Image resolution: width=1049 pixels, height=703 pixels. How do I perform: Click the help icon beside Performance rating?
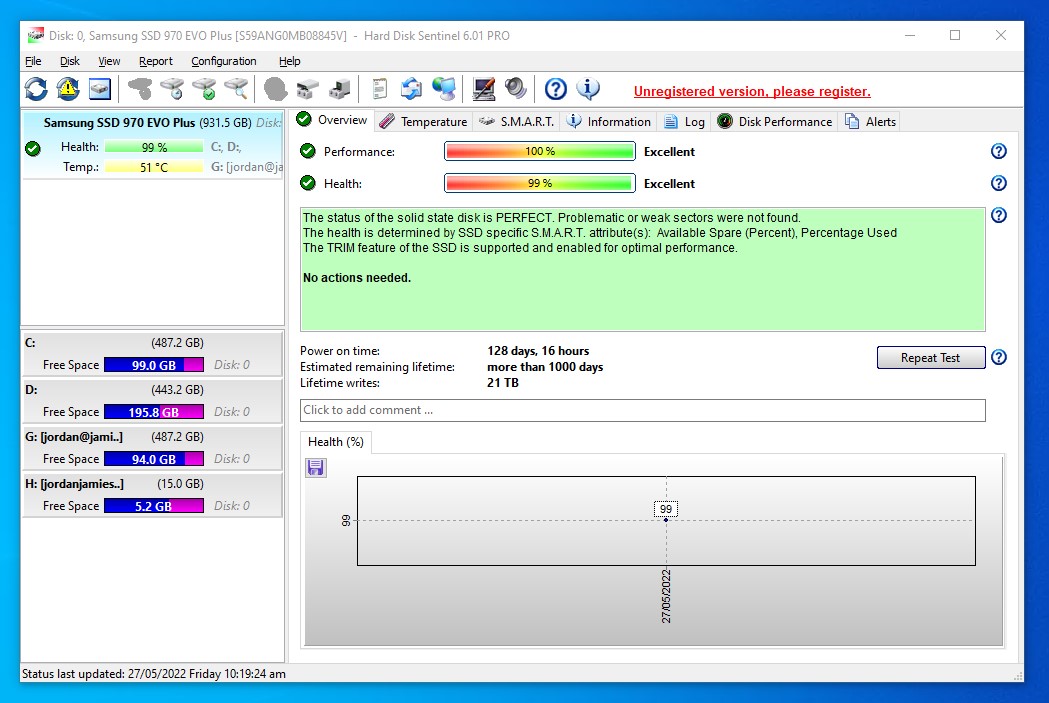pos(998,152)
